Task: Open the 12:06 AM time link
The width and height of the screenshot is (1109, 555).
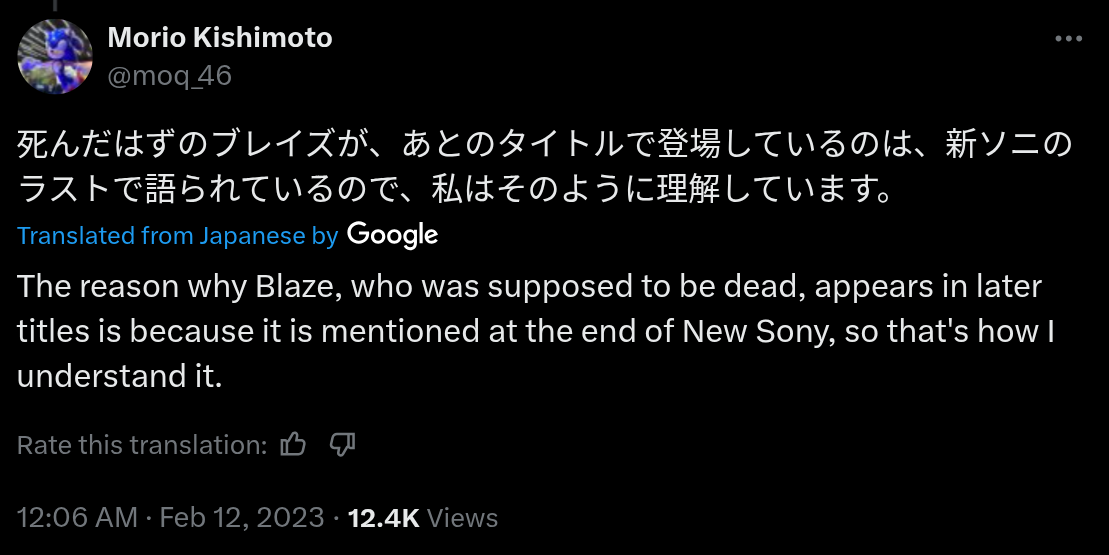Action: 77,518
